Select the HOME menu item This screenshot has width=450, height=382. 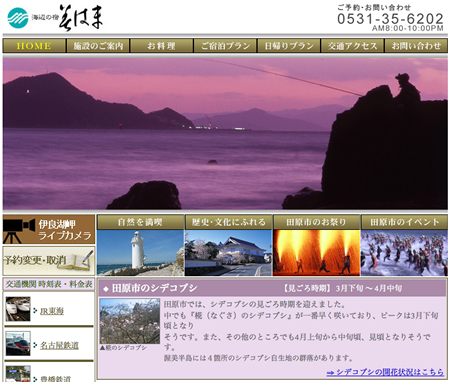tap(34, 46)
